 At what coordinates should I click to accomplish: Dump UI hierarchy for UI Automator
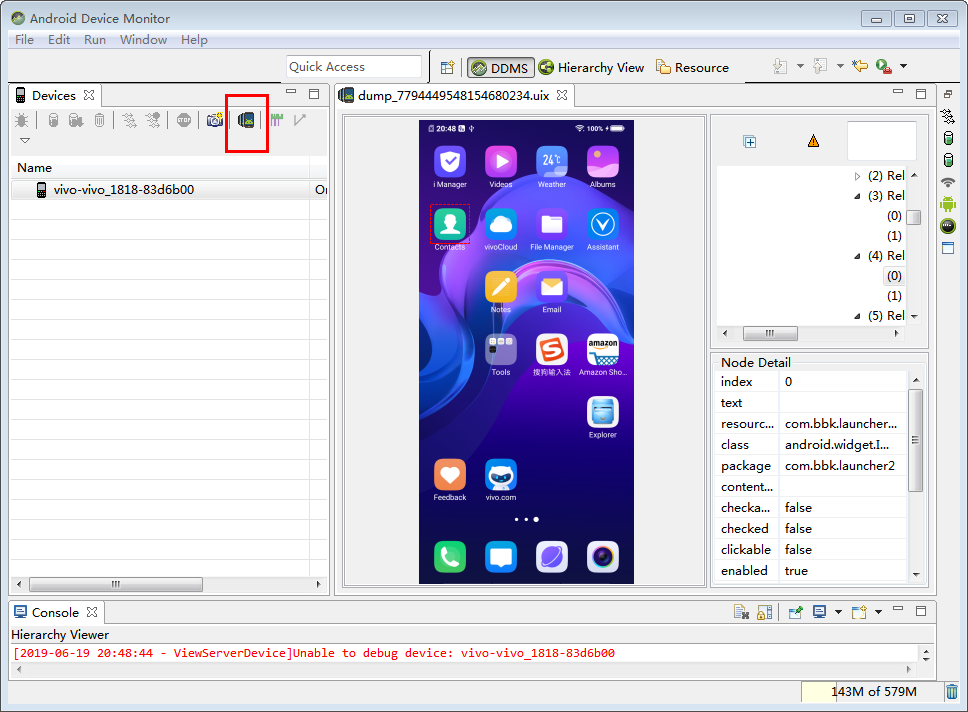[246, 120]
